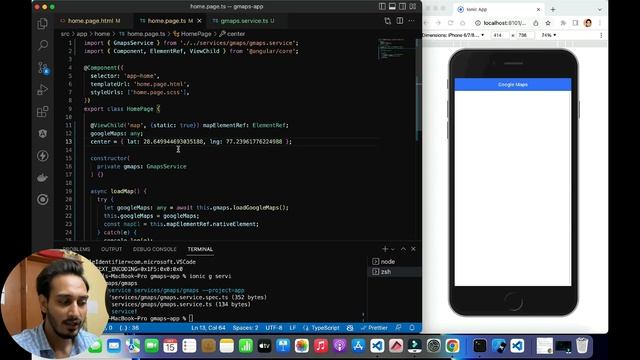Image resolution: width=640 pixels, height=360 pixels.
Task: Open the Source Control view
Action: point(43,68)
